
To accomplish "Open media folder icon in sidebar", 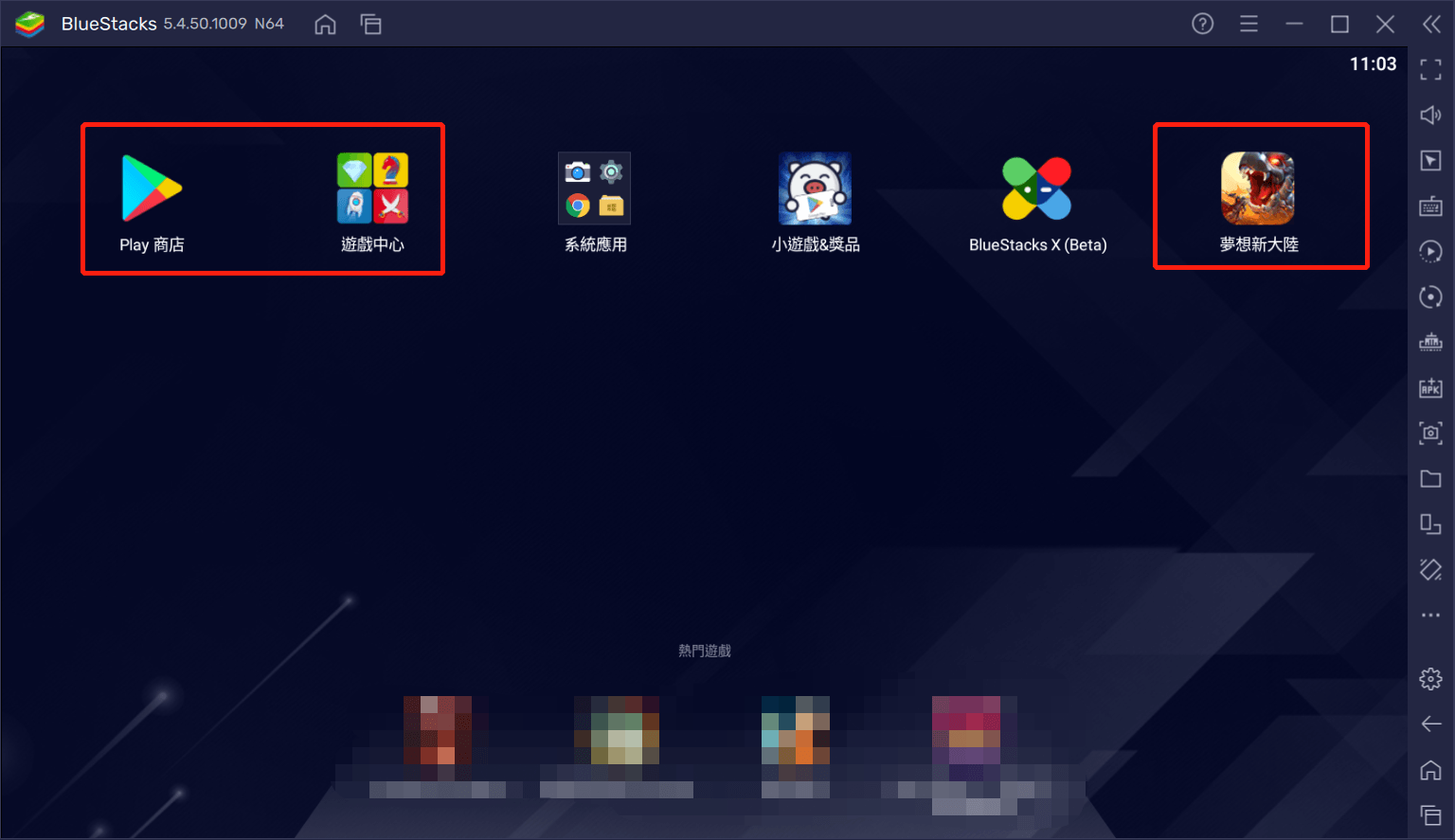I will pyautogui.click(x=1430, y=478).
